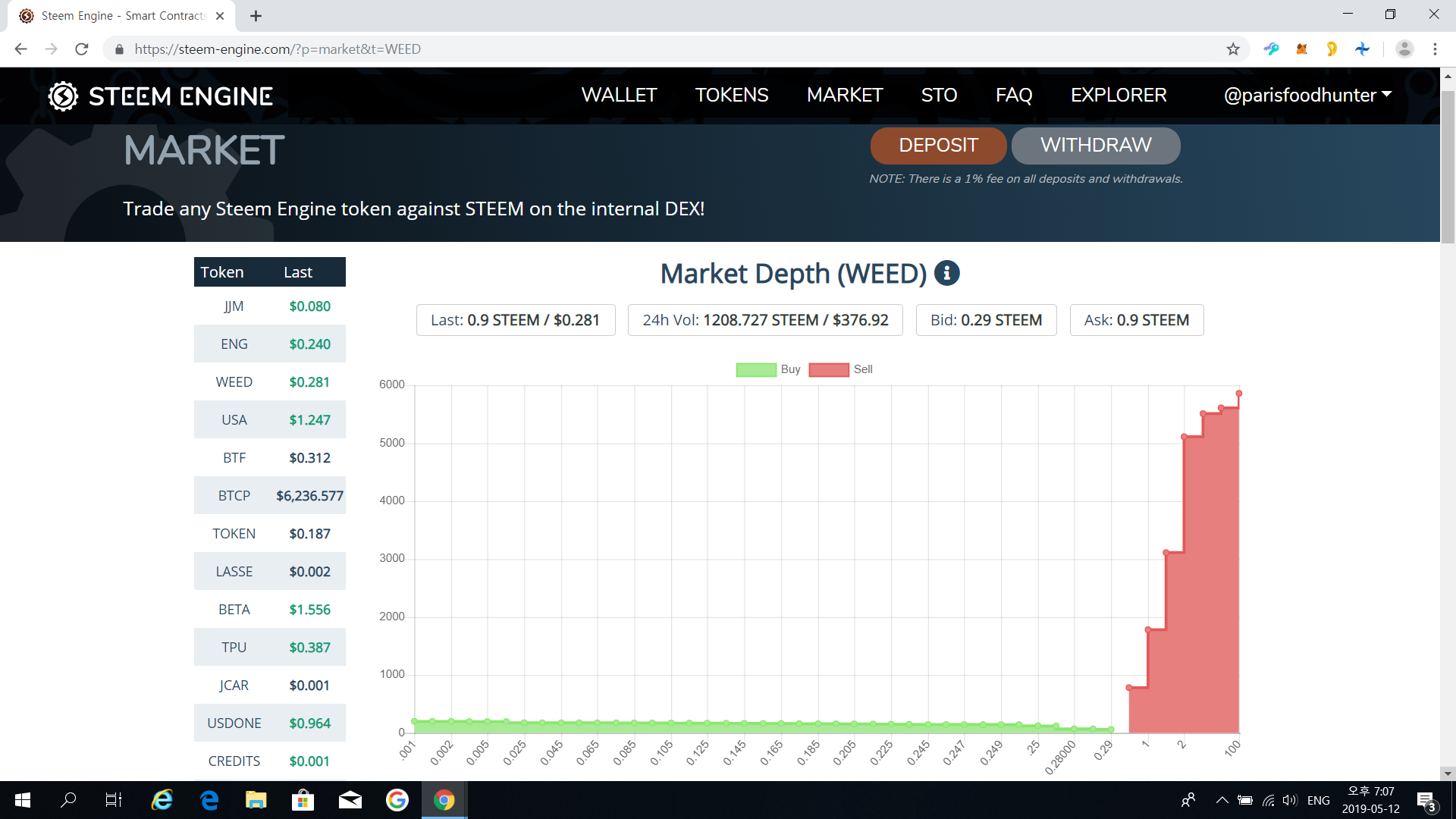Image resolution: width=1456 pixels, height=819 pixels.
Task: Go to the WALLET page
Action: (x=619, y=95)
